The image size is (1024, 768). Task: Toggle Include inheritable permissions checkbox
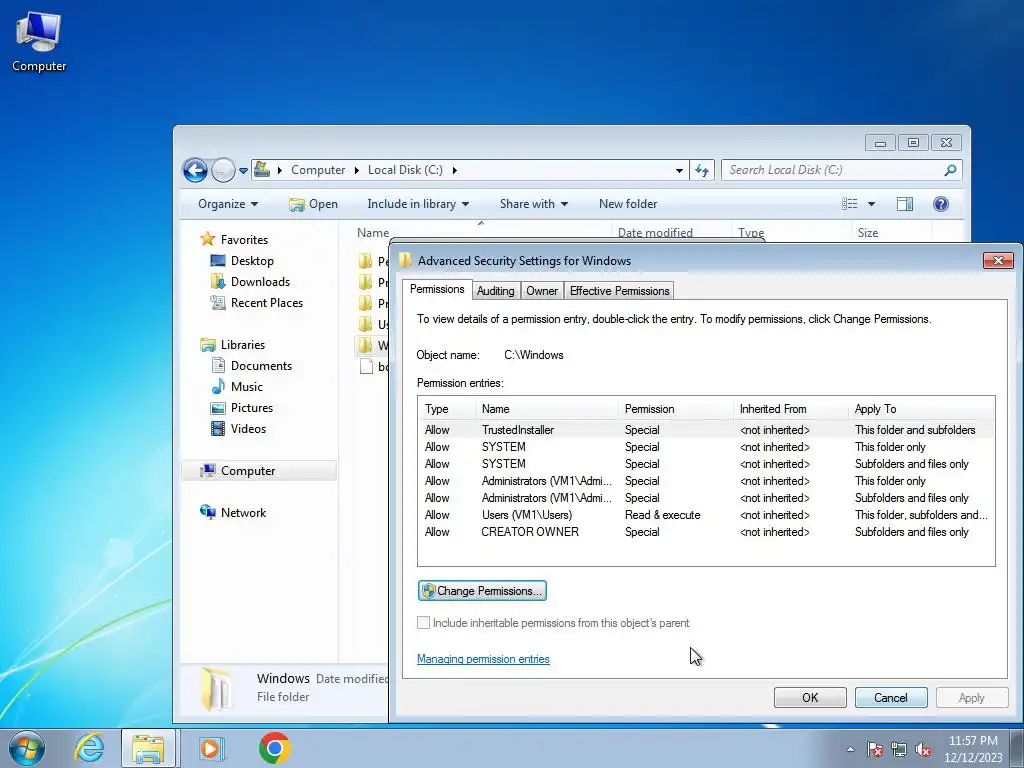(x=423, y=623)
